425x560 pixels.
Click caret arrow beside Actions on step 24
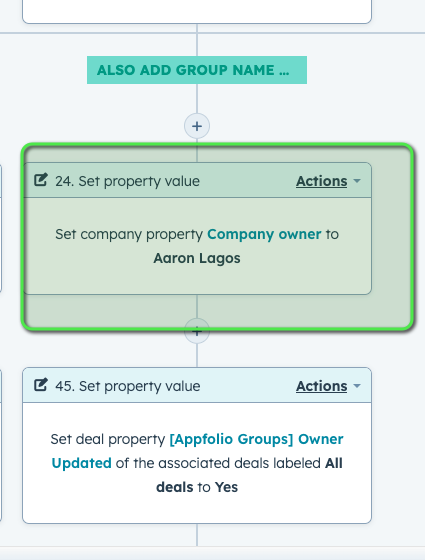tap(357, 181)
